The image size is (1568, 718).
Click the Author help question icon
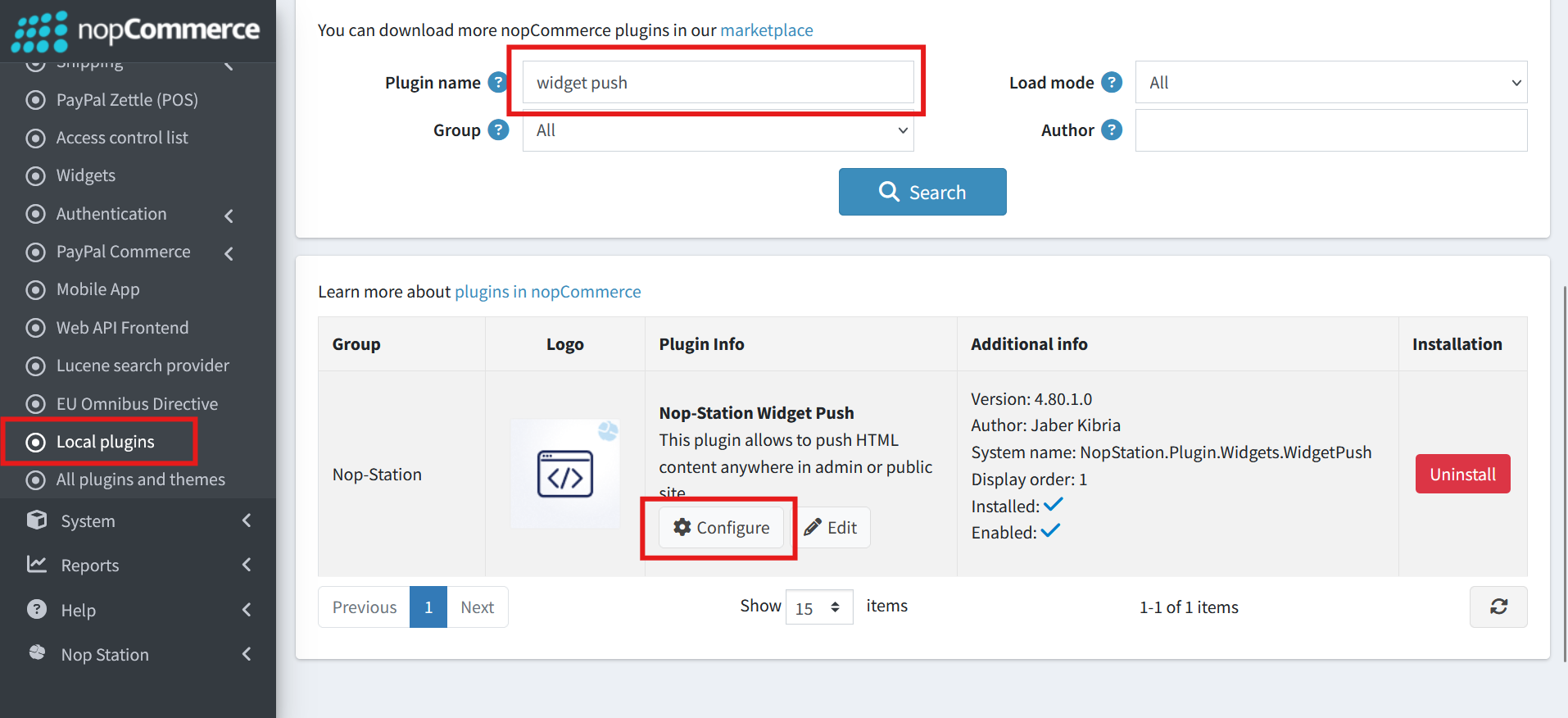1112,130
